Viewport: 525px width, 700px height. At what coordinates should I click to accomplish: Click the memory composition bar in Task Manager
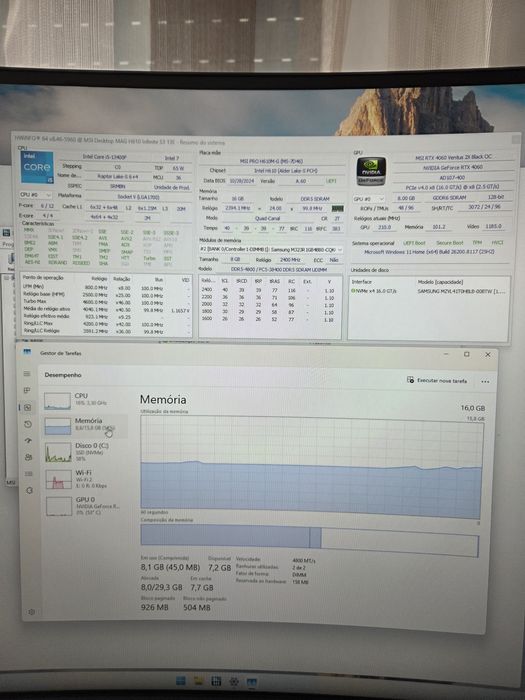point(309,541)
